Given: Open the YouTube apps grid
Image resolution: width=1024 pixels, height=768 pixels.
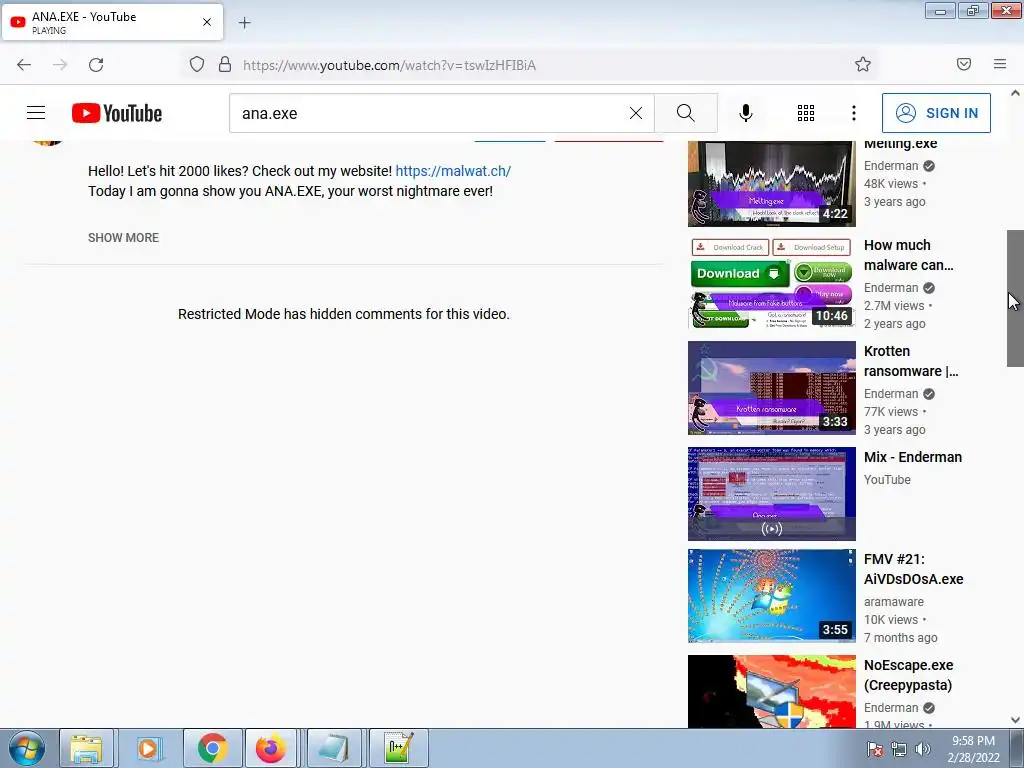Looking at the screenshot, I should pos(806,113).
